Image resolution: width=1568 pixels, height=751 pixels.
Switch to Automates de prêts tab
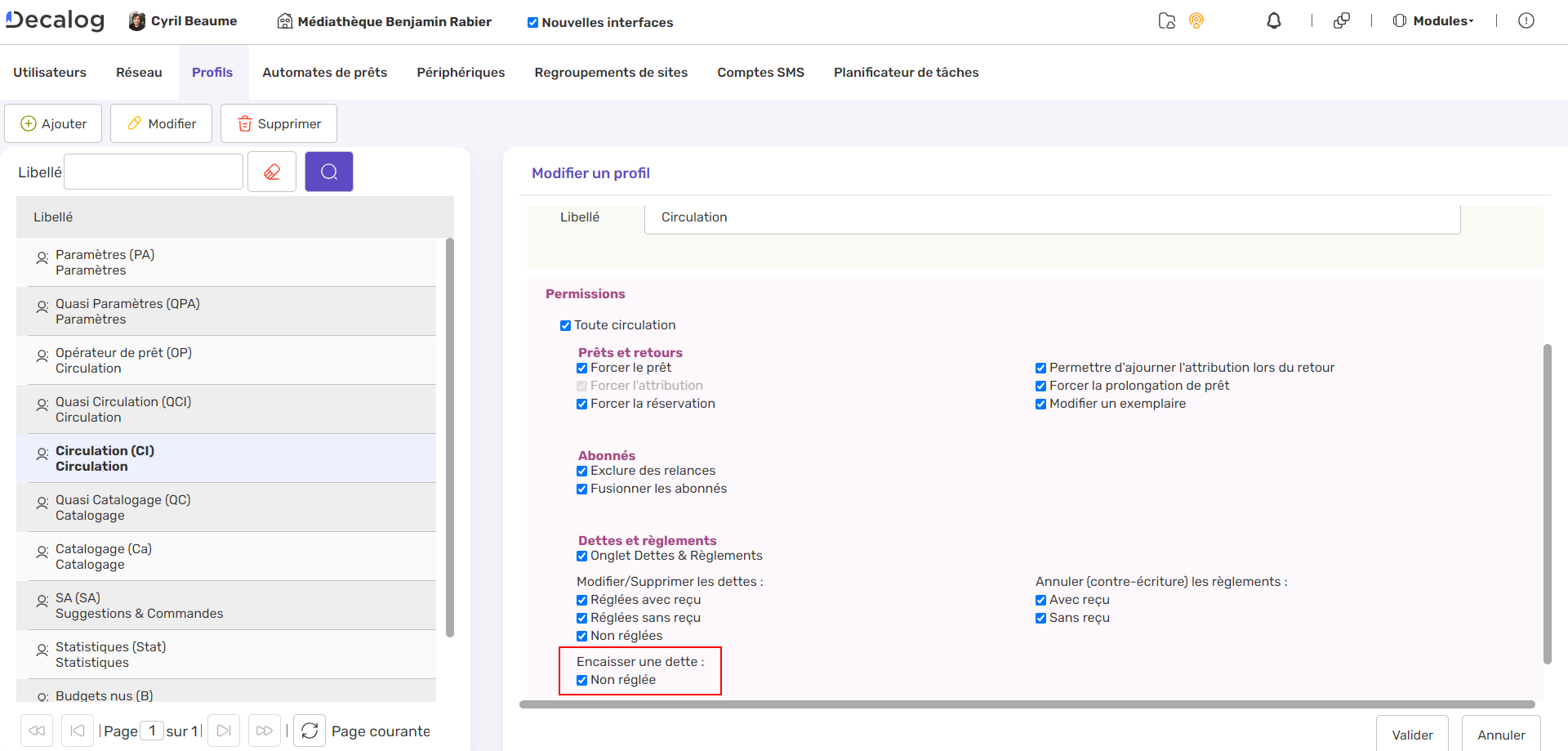pos(324,72)
